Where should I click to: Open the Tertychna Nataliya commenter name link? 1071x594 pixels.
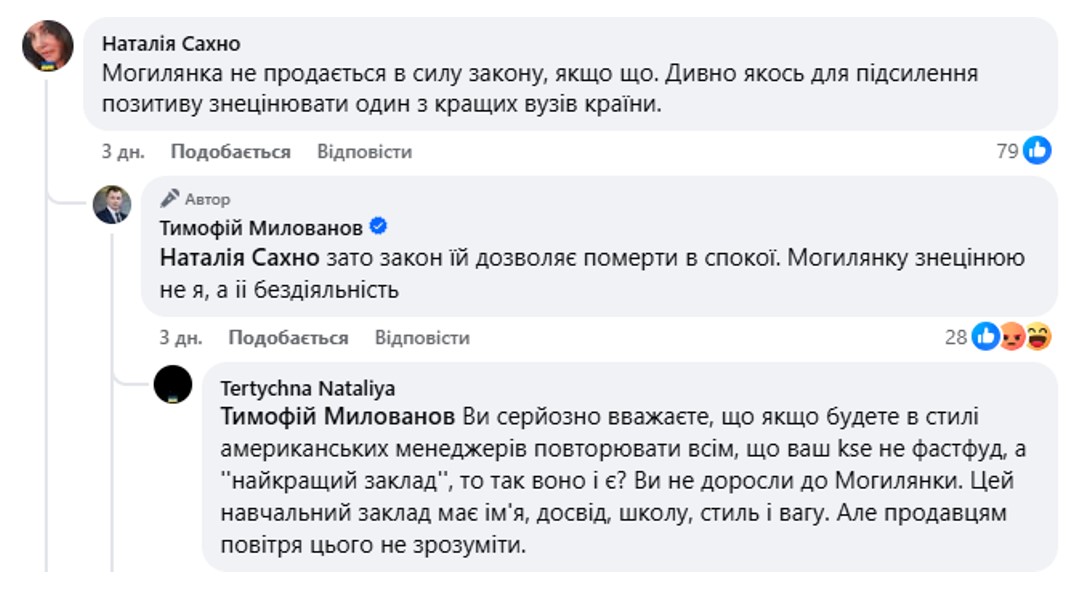pyautogui.click(x=307, y=388)
